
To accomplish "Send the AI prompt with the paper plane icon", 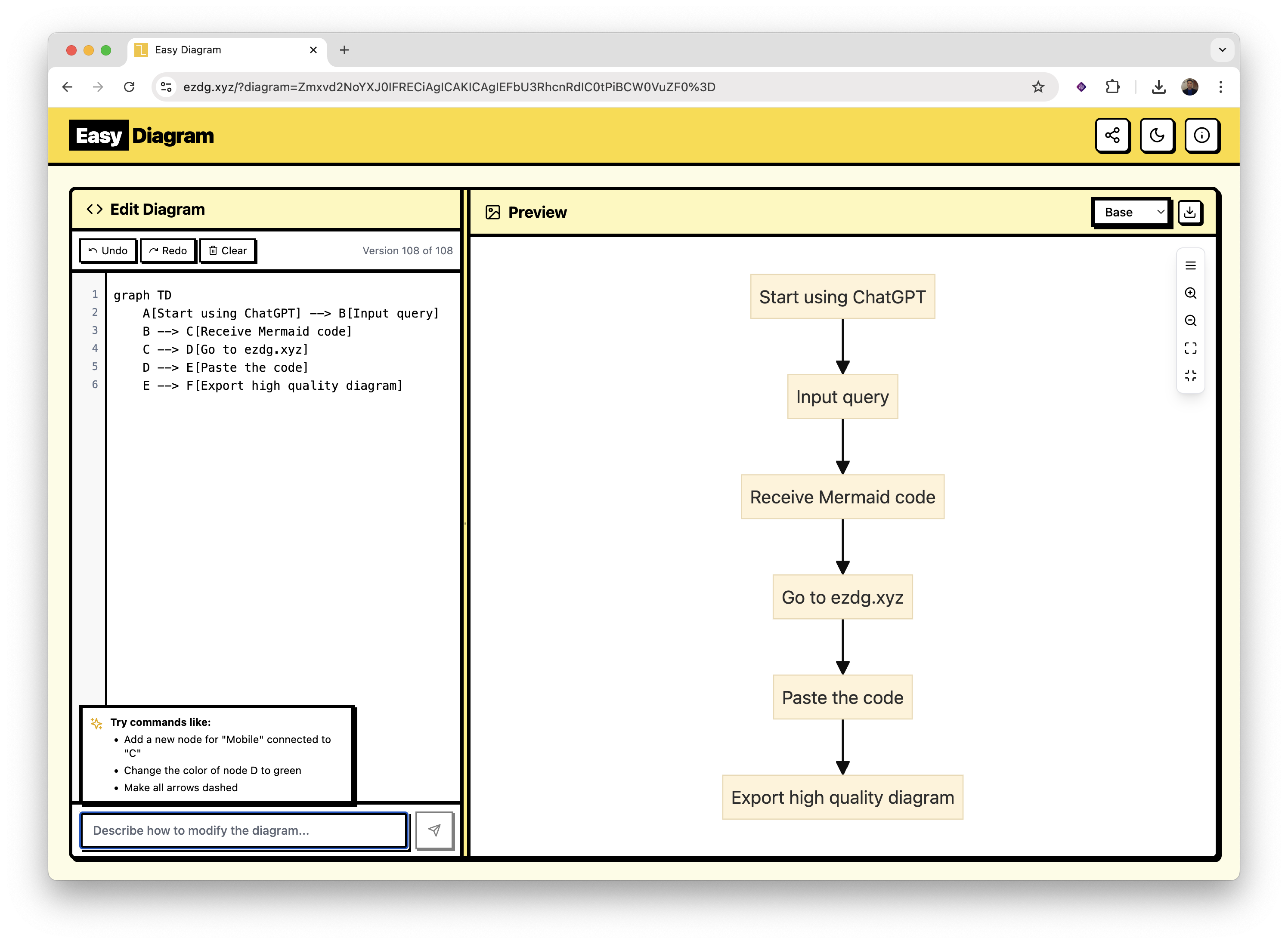I will point(435,830).
